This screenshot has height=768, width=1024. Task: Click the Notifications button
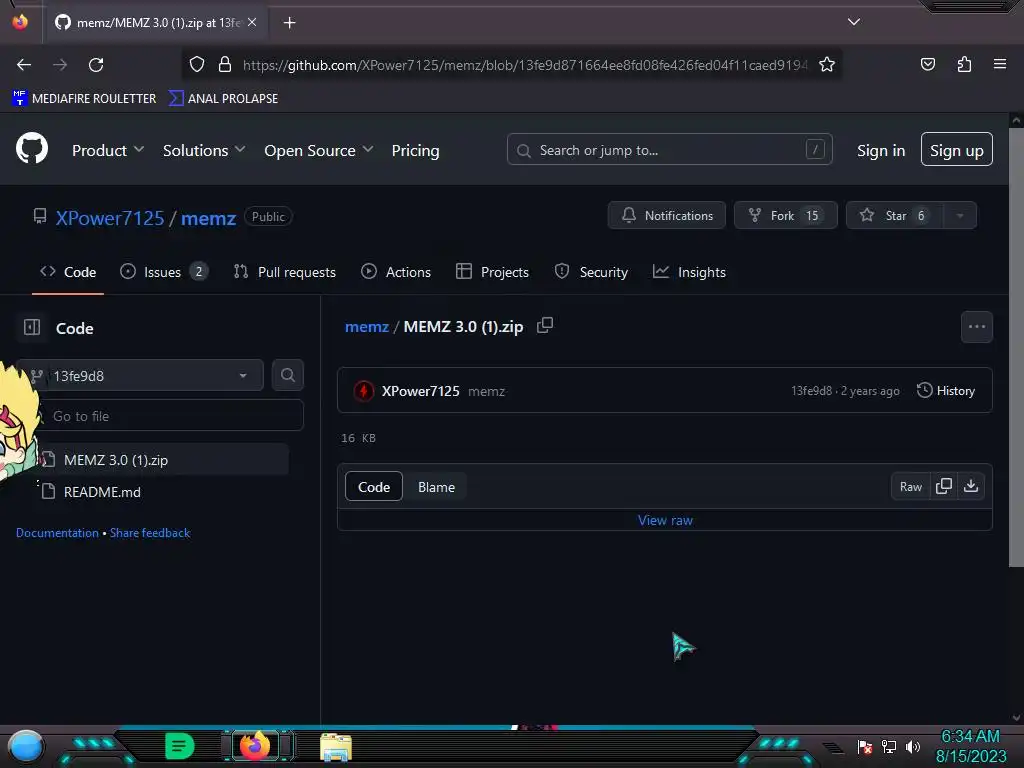[667, 216]
